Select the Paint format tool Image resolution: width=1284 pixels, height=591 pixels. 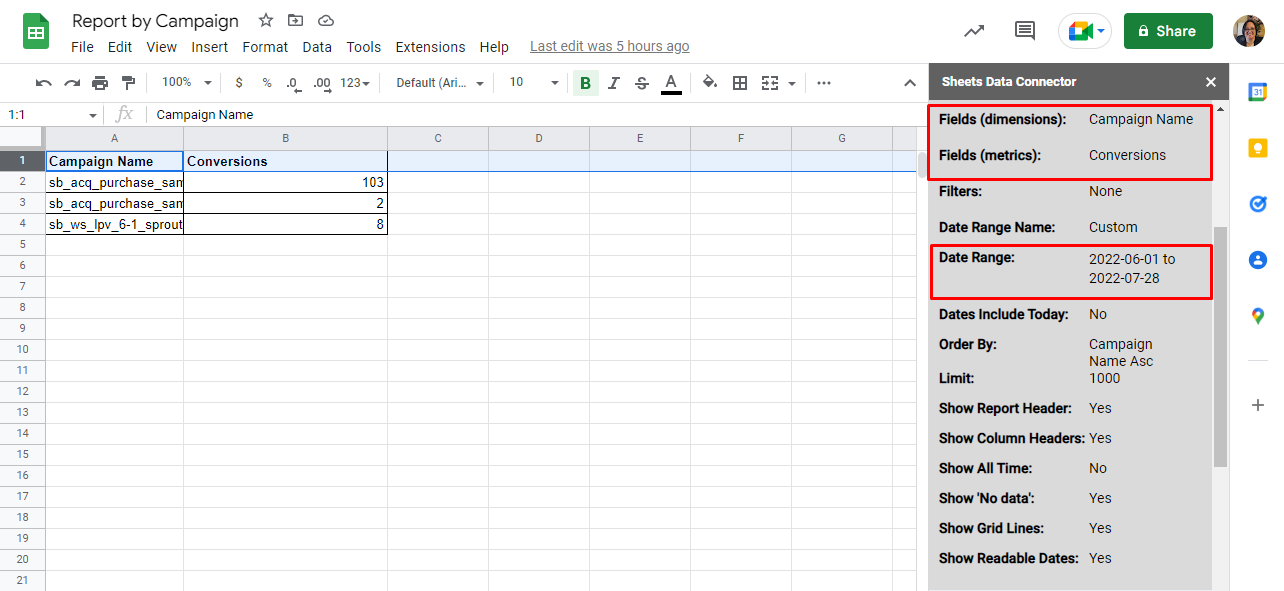tap(128, 83)
